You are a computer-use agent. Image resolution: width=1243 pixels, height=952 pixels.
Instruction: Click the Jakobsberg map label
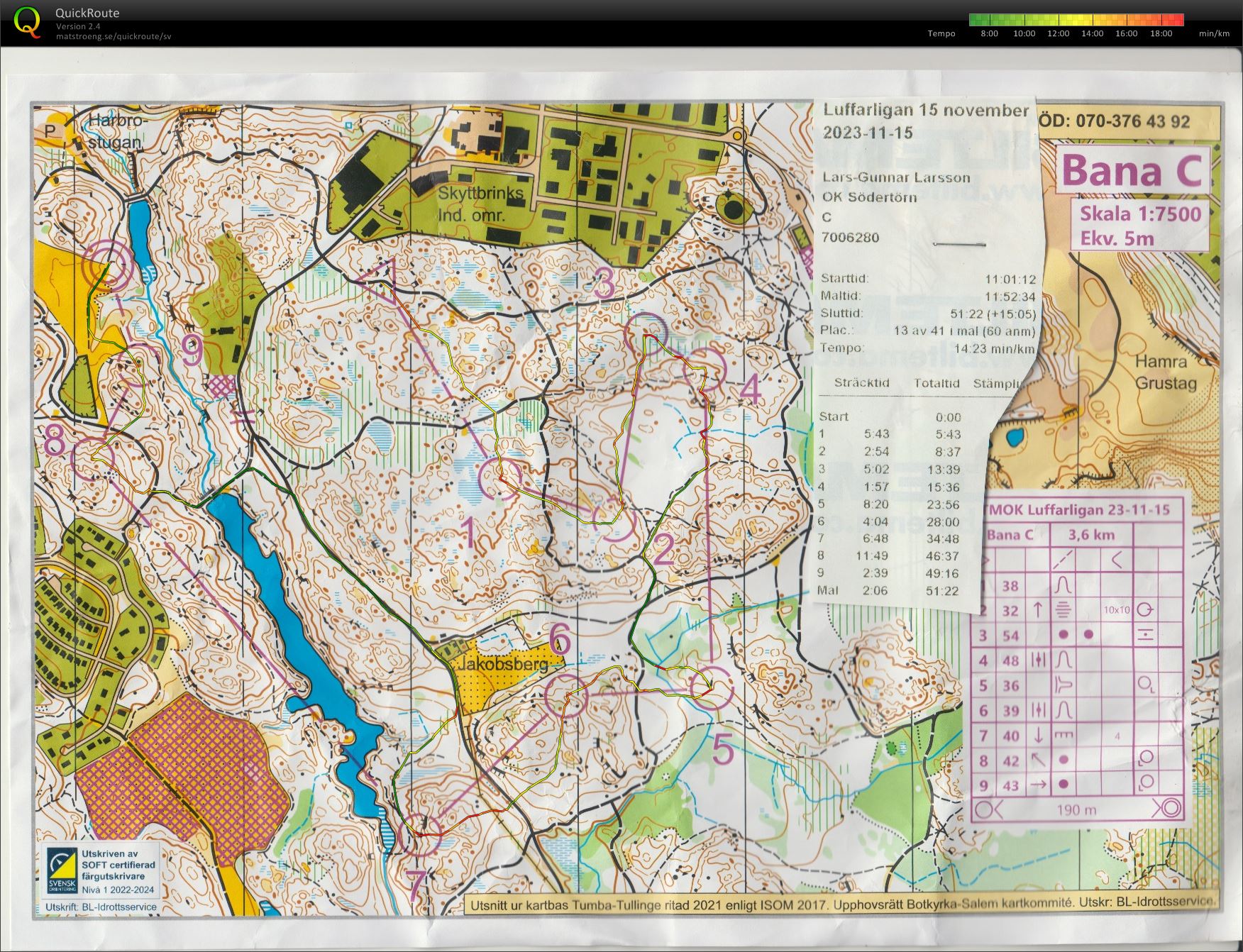(x=502, y=664)
